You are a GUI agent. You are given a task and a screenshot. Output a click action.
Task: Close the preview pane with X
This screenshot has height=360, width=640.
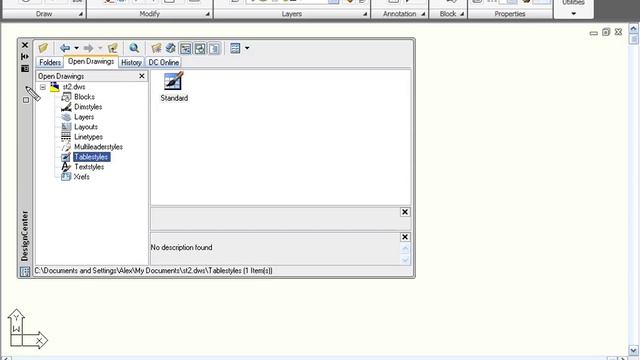point(404,212)
